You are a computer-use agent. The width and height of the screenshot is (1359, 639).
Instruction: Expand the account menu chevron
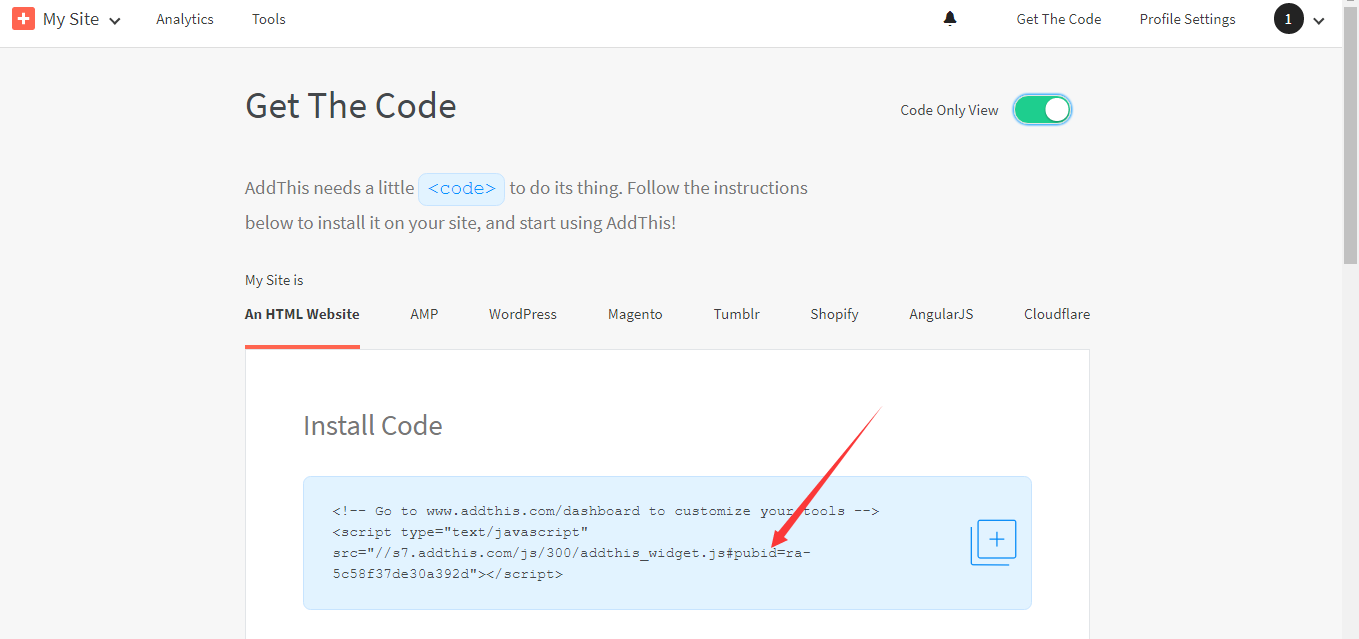coord(1319,20)
